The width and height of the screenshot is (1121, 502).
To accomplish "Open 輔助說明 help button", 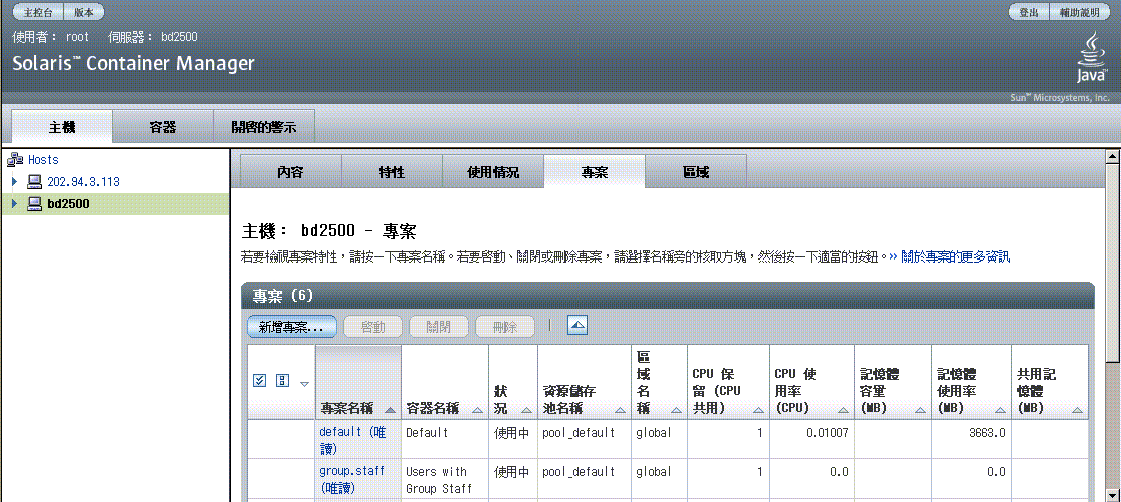I will click(1080, 12).
